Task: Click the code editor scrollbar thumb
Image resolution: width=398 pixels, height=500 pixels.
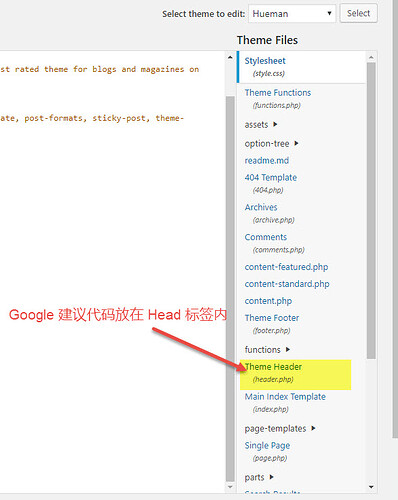Action: pos(230,289)
